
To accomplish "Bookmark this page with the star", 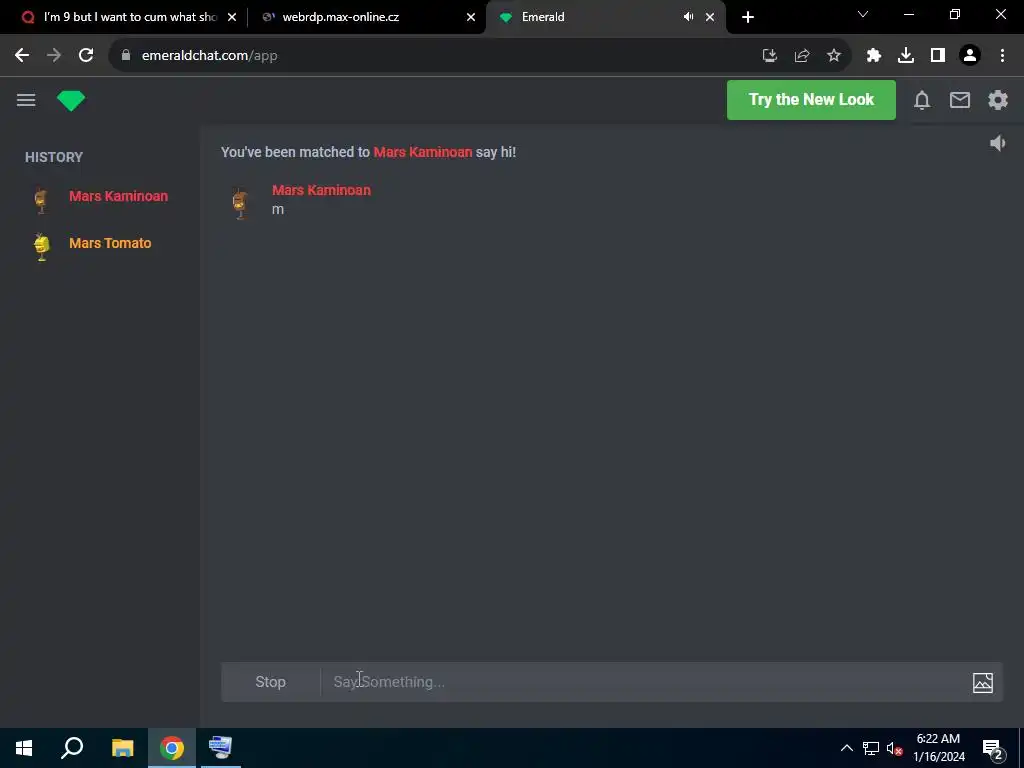I will tap(833, 56).
